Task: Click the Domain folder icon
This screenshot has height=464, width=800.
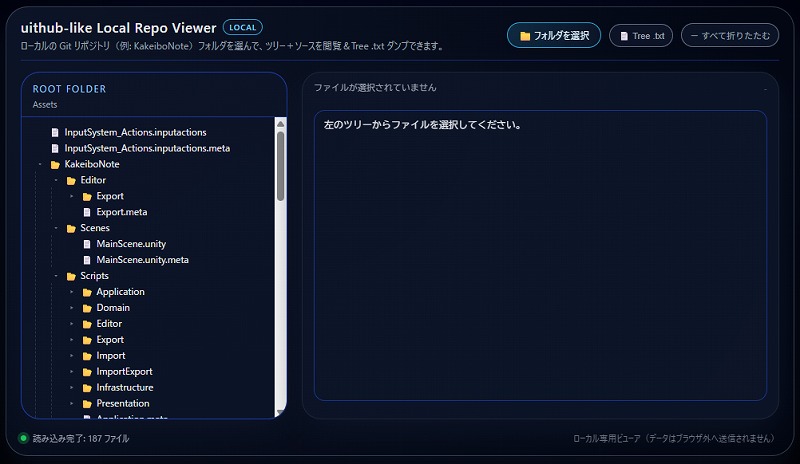Action: click(x=87, y=308)
